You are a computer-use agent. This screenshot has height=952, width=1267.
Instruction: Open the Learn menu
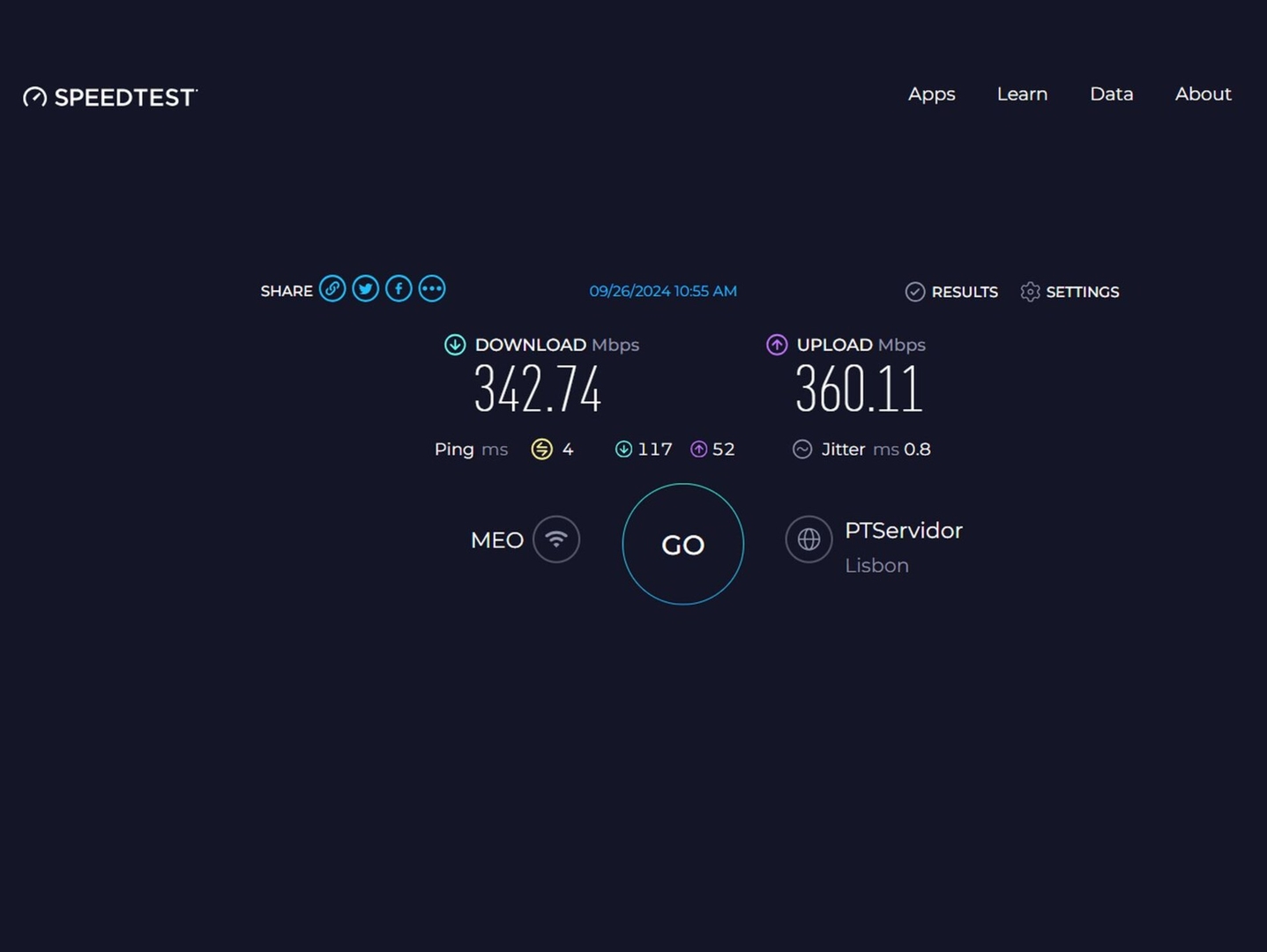tap(1022, 94)
